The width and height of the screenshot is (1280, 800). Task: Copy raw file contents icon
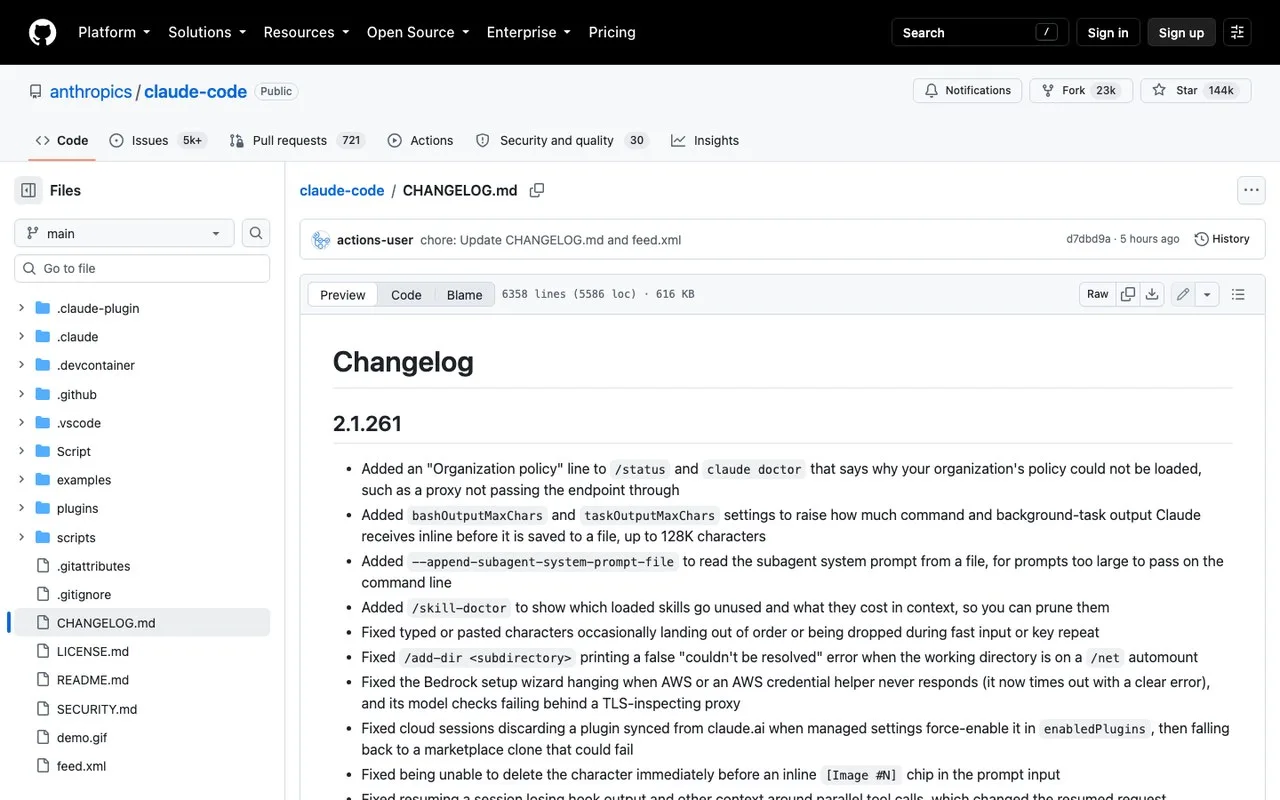pyautogui.click(x=1128, y=294)
